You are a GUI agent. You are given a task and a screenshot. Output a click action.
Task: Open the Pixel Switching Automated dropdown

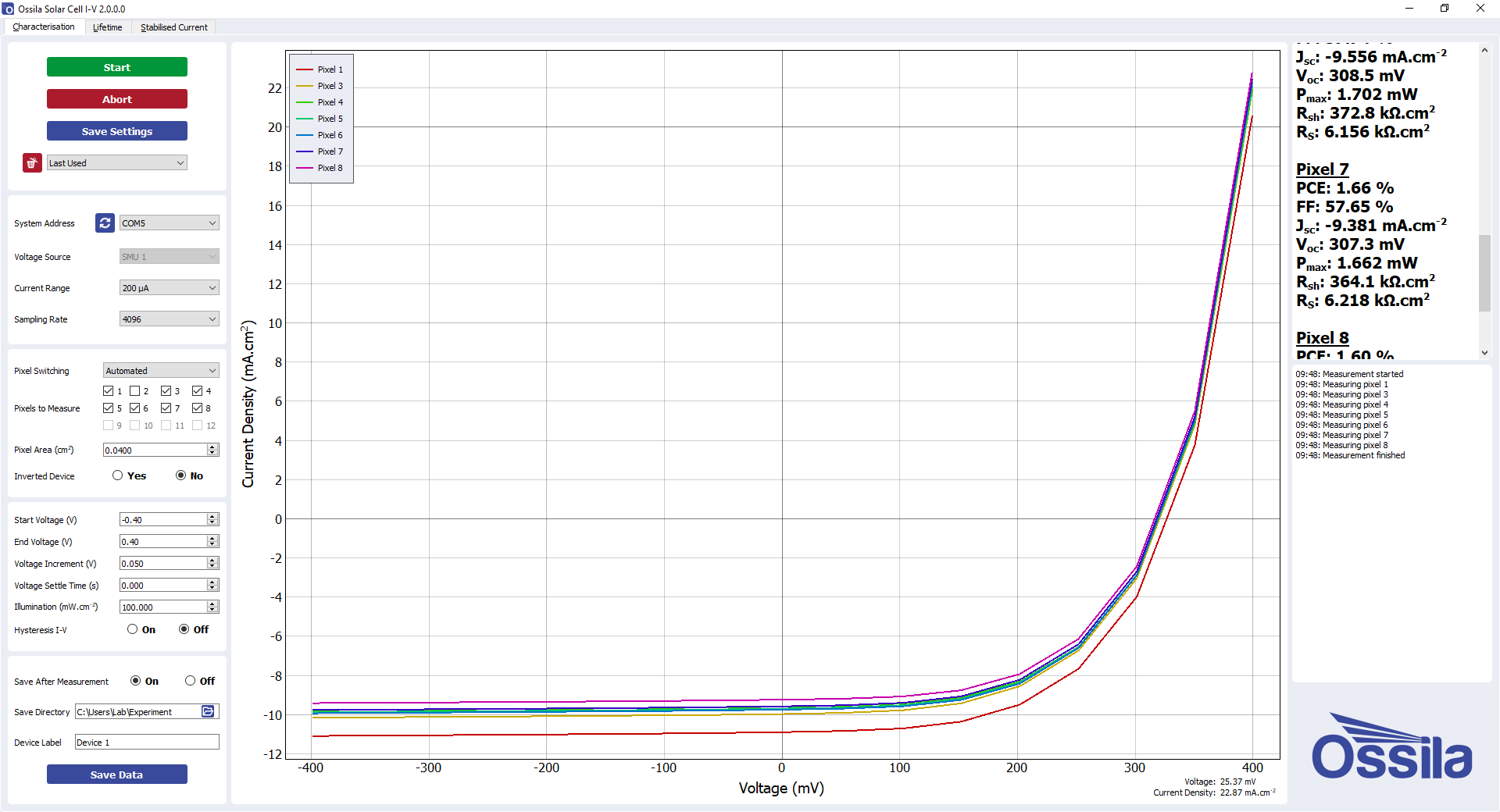click(x=161, y=370)
